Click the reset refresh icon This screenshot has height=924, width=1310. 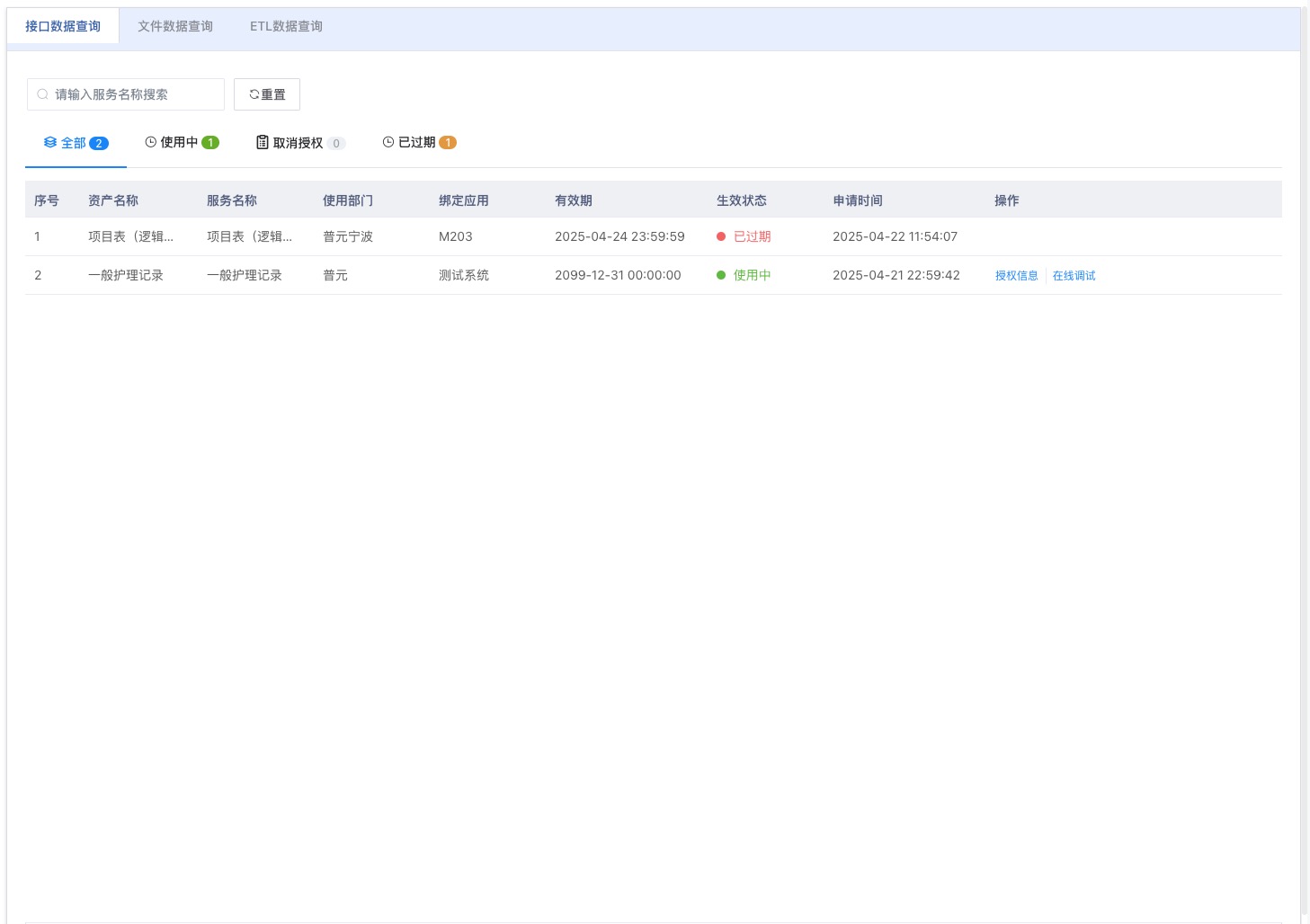click(x=254, y=94)
